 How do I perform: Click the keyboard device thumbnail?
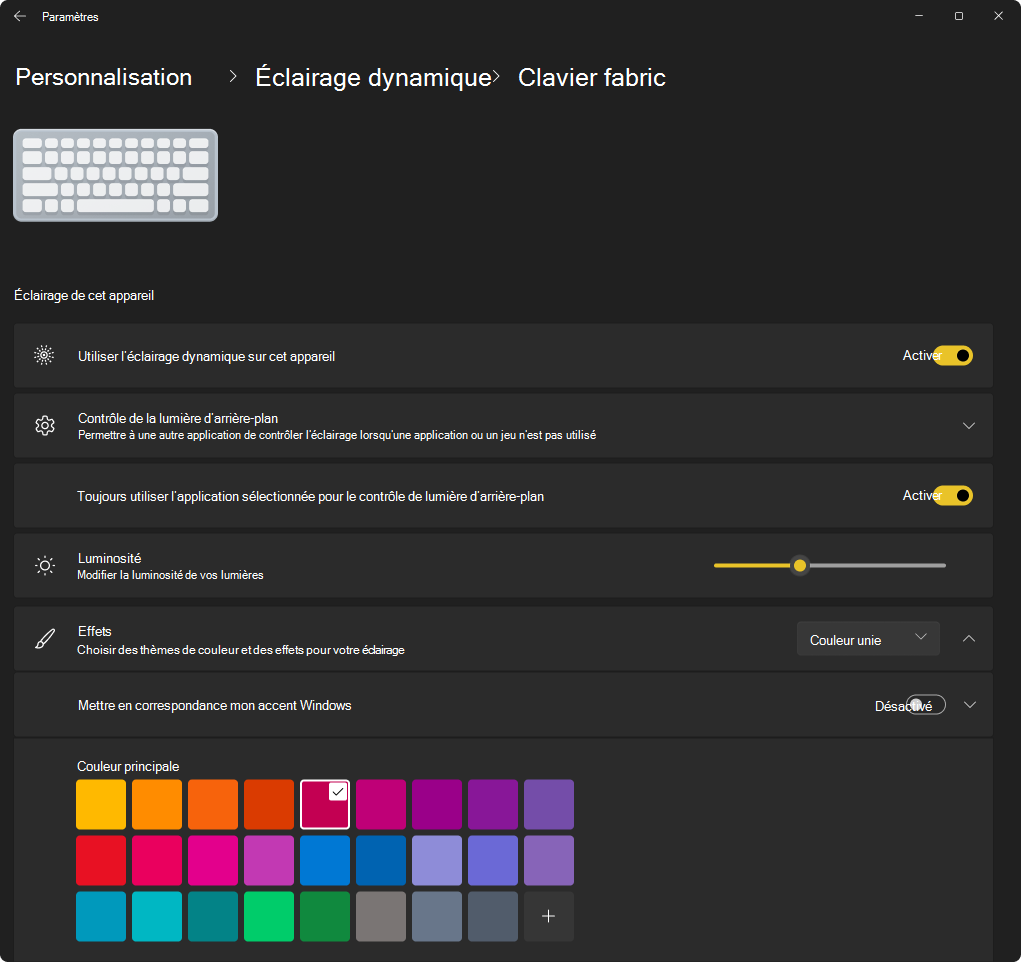click(115, 175)
